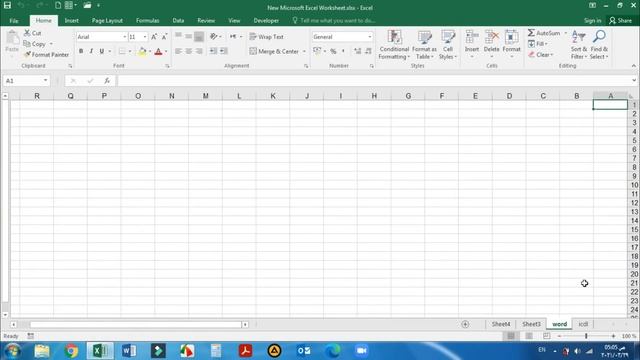Viewport: 640px width, 360px height.
Task: Toggle Wrap Text
Action: click(267, 37)
